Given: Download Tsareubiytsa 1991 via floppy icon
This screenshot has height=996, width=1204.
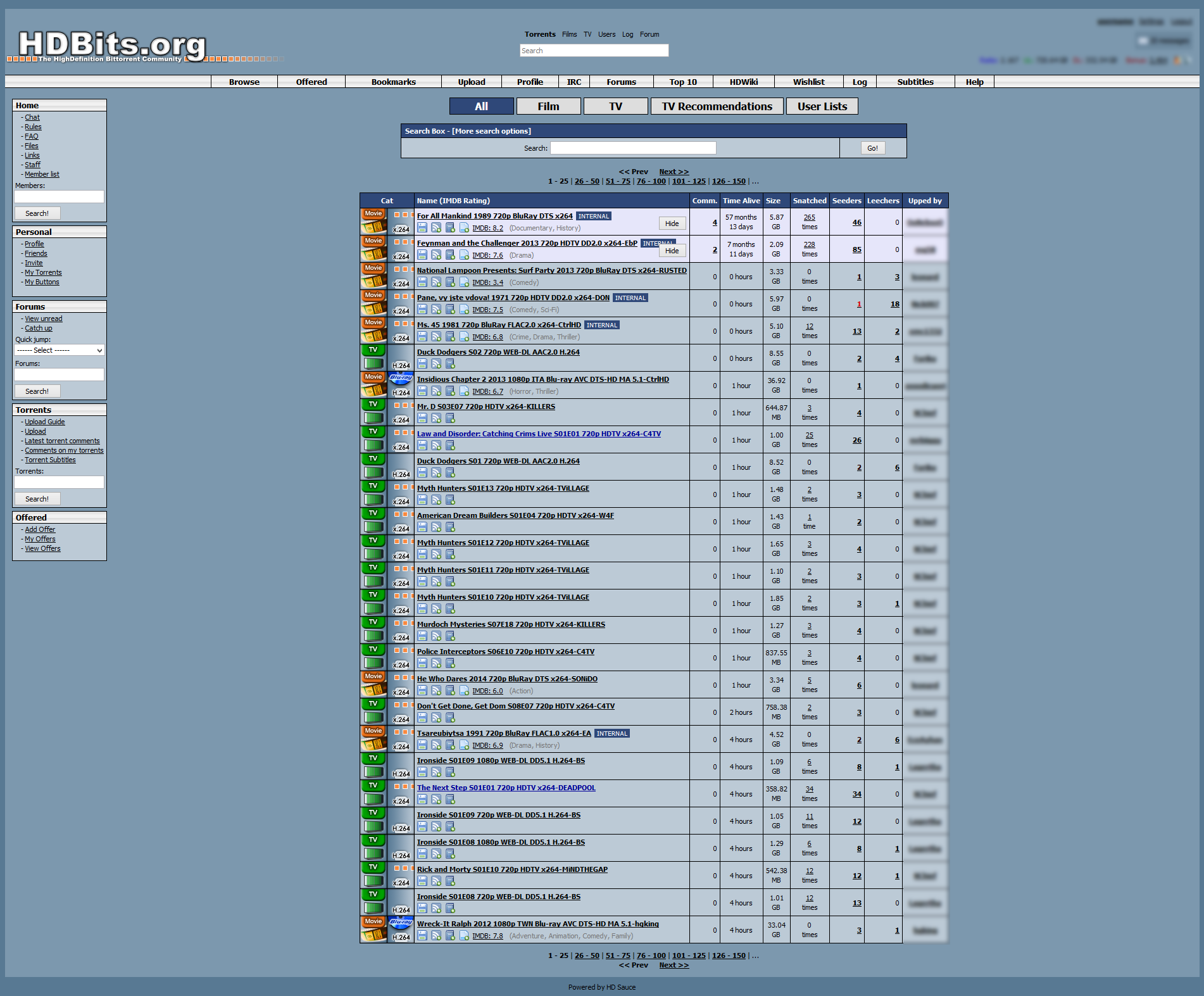Looking at the screenshot, I should 422,745.
